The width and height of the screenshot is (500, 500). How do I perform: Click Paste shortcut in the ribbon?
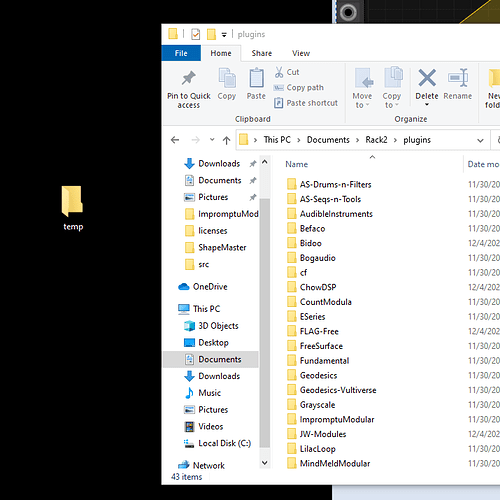point(306,103)
